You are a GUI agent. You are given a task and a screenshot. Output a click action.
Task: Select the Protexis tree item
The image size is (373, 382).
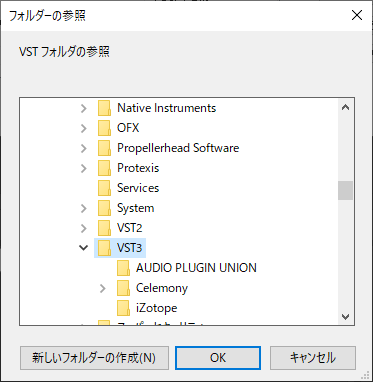click(138, 168)
